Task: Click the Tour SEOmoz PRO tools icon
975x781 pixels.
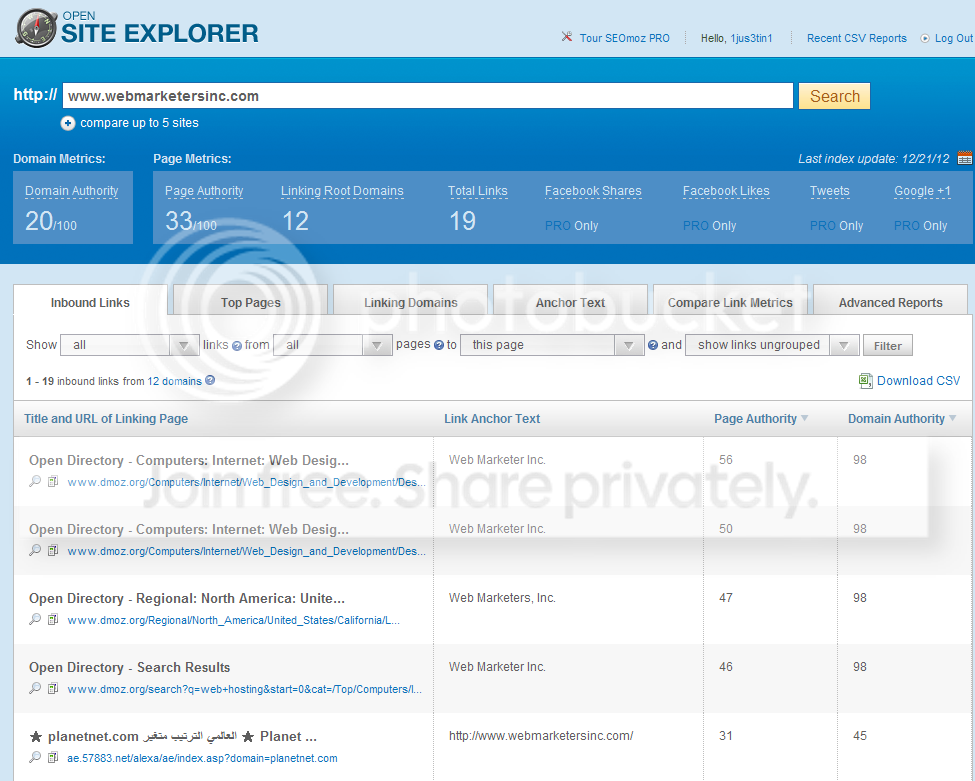Action: point(566,37)
